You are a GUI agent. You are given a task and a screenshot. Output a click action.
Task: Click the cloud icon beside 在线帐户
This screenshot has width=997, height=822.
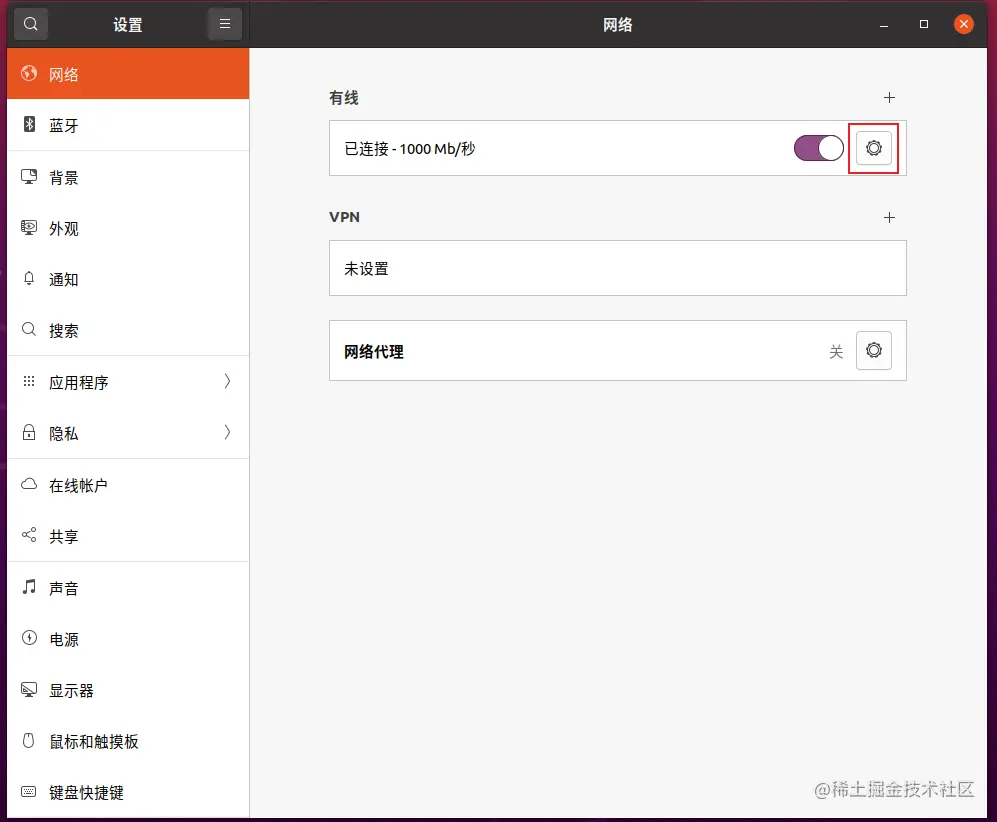pyautogui.click(x=29, y=484)
